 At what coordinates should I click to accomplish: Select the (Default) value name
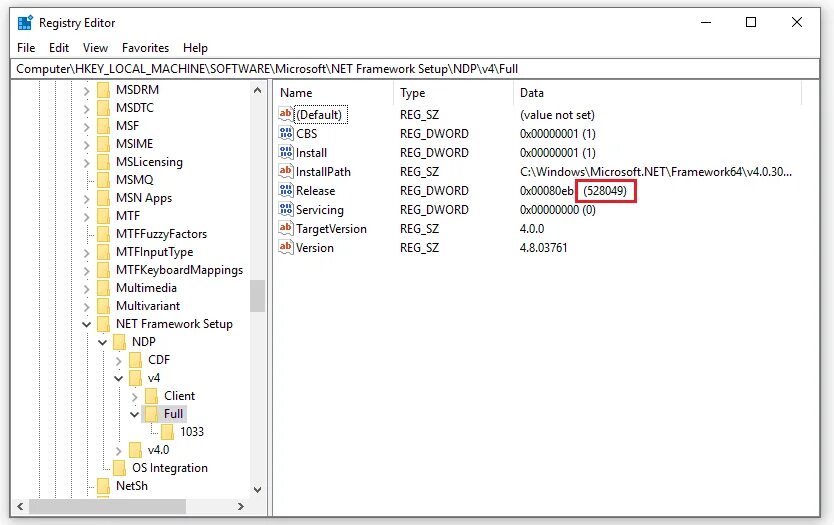click(319, 114)
